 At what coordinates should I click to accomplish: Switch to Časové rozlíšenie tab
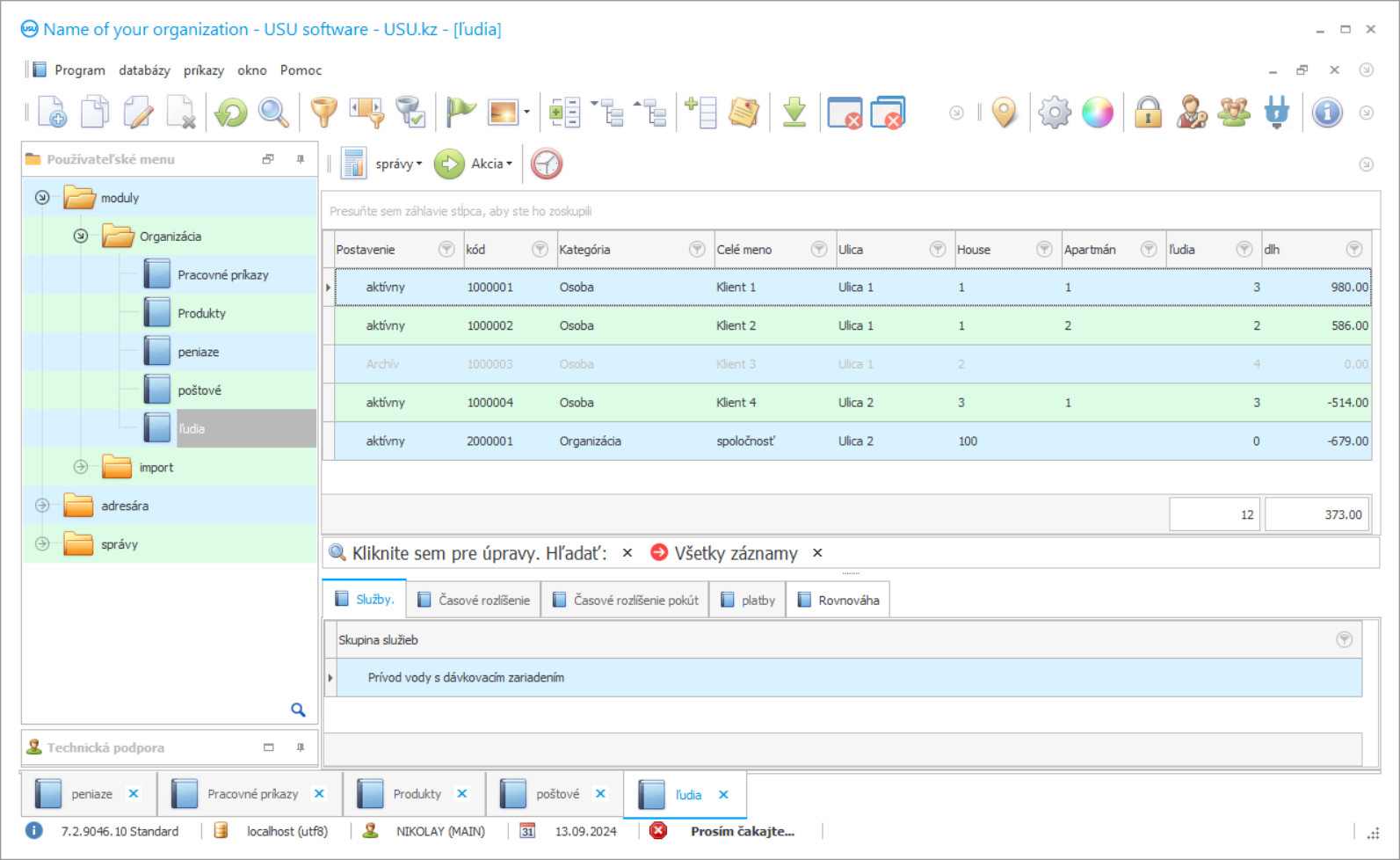[474, 600]
